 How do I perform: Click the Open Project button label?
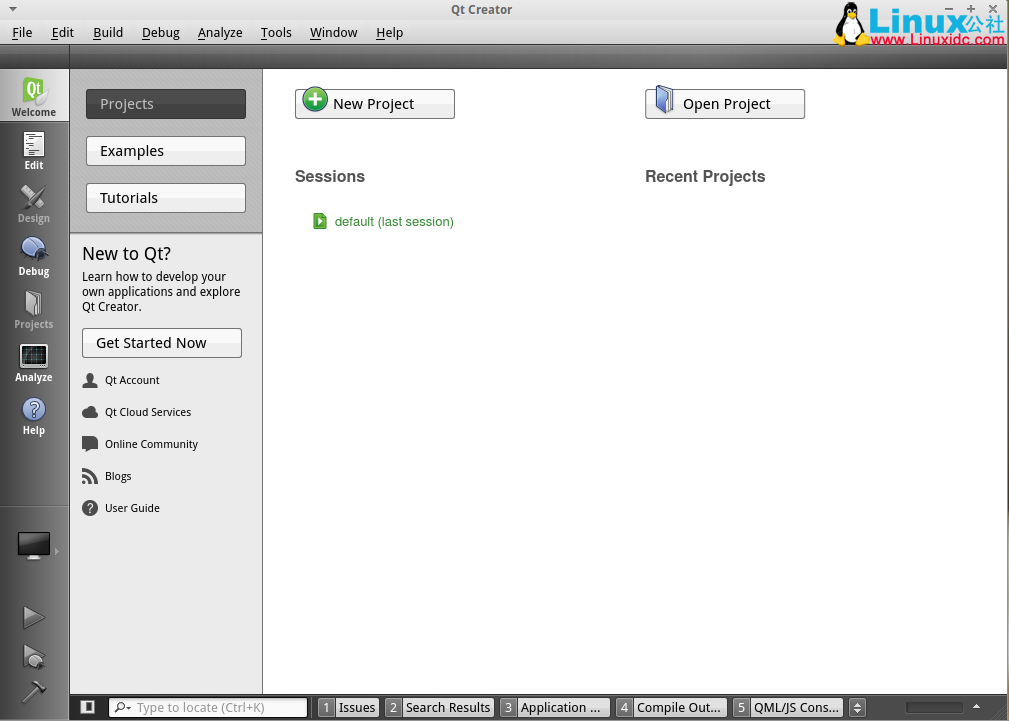[x=727, y=104]
